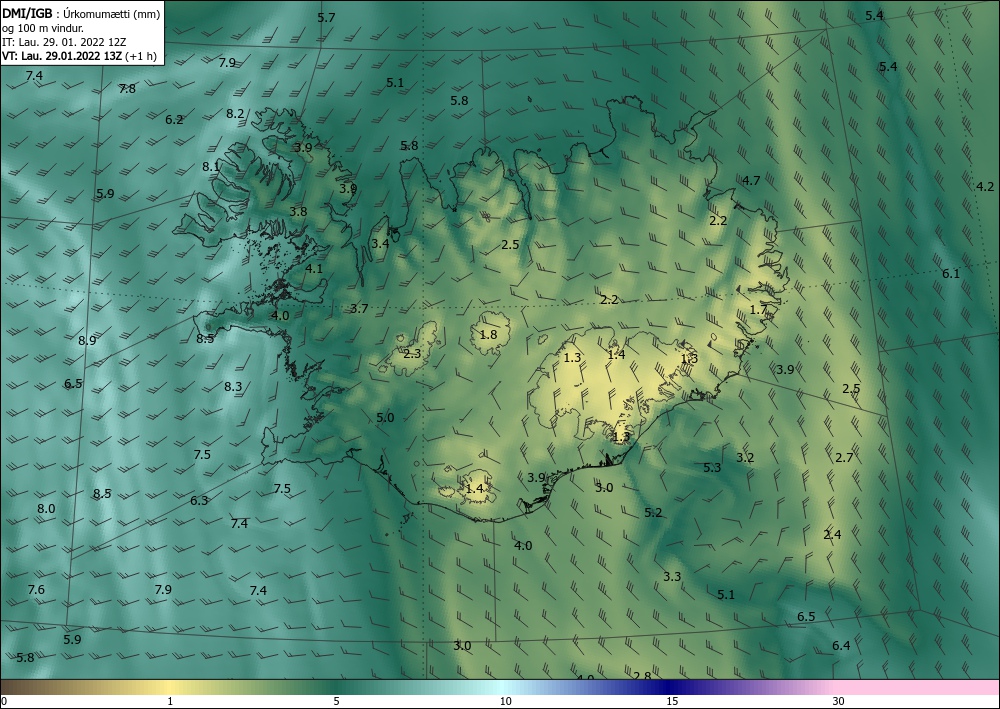The height and width of the screenshot is (709, 1000).
Task: Click the 6.2 value northwest of the Westfjords
Action: [174, 119]
